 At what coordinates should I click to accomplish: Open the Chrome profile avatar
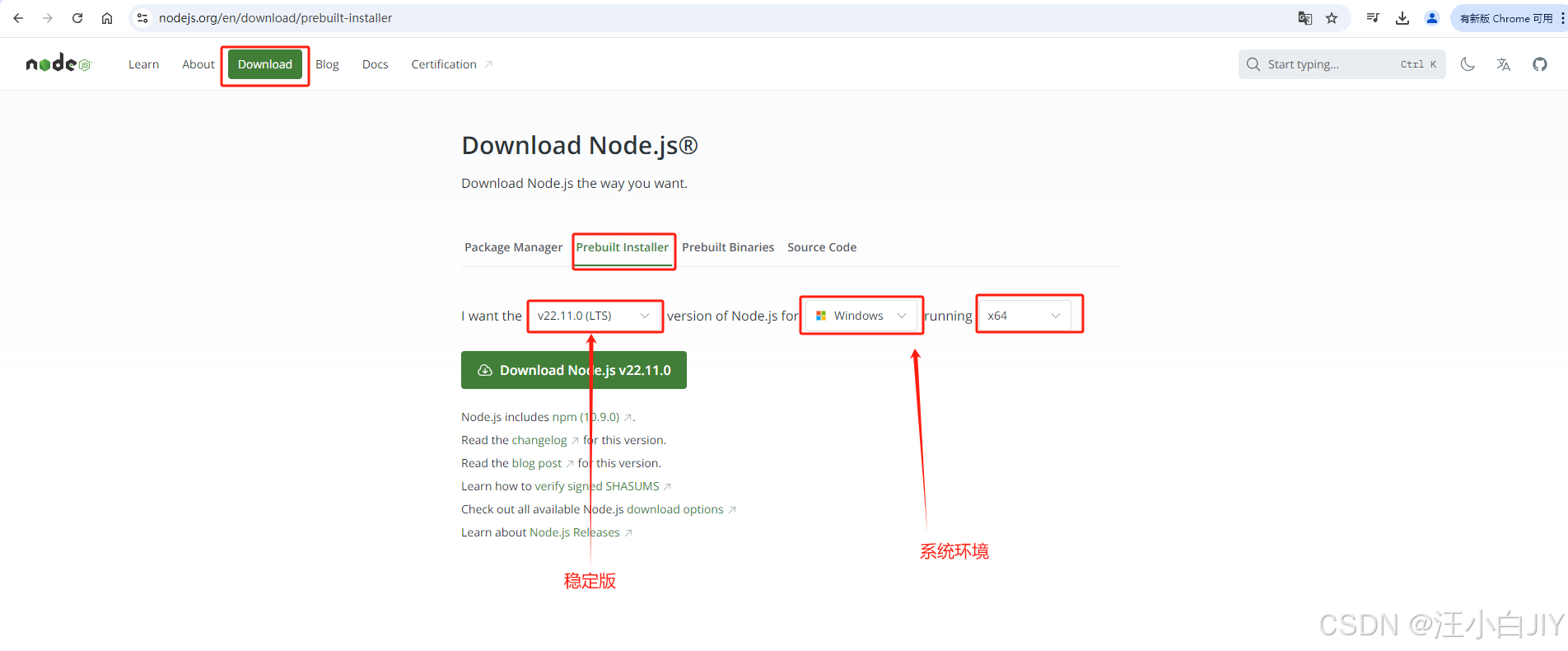click(x=1432, y=18)
